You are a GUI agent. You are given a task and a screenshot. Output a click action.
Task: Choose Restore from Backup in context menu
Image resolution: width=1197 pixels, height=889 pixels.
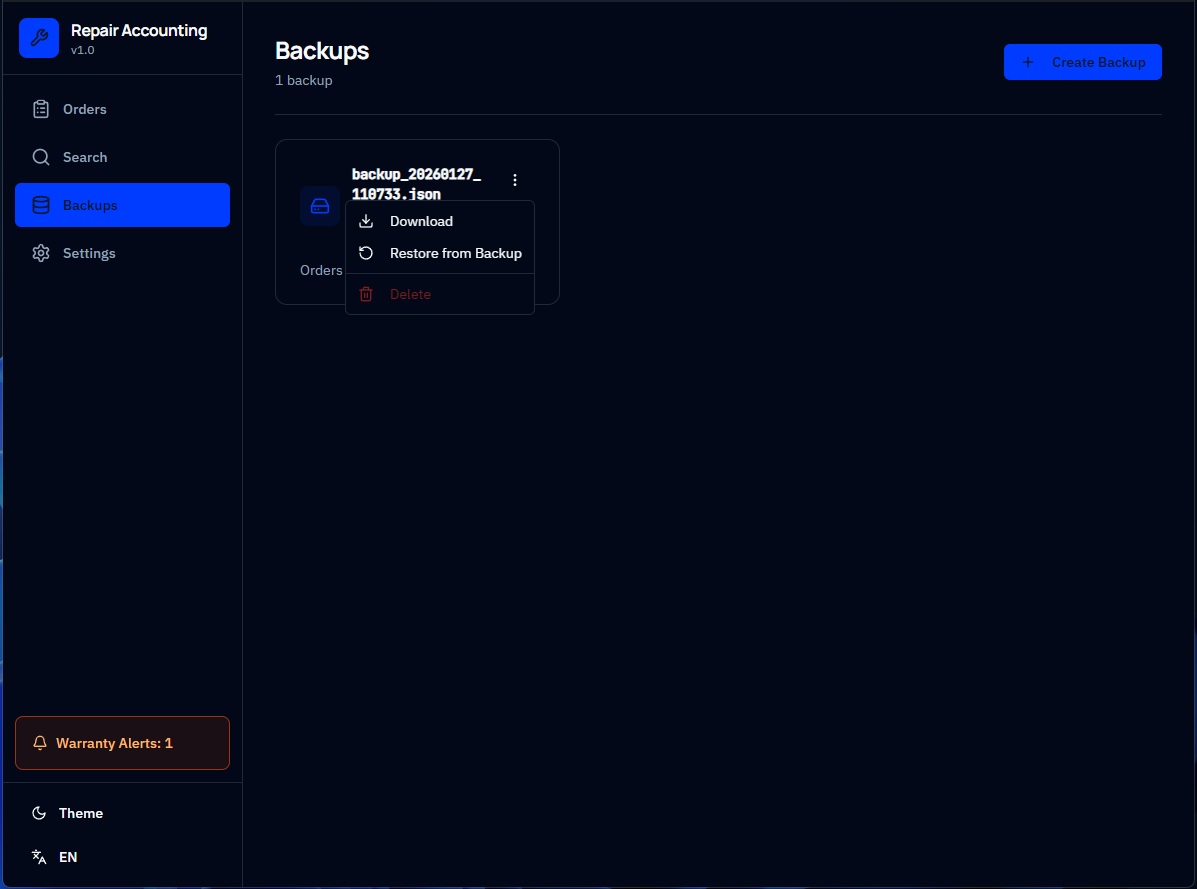click(455, 253)
